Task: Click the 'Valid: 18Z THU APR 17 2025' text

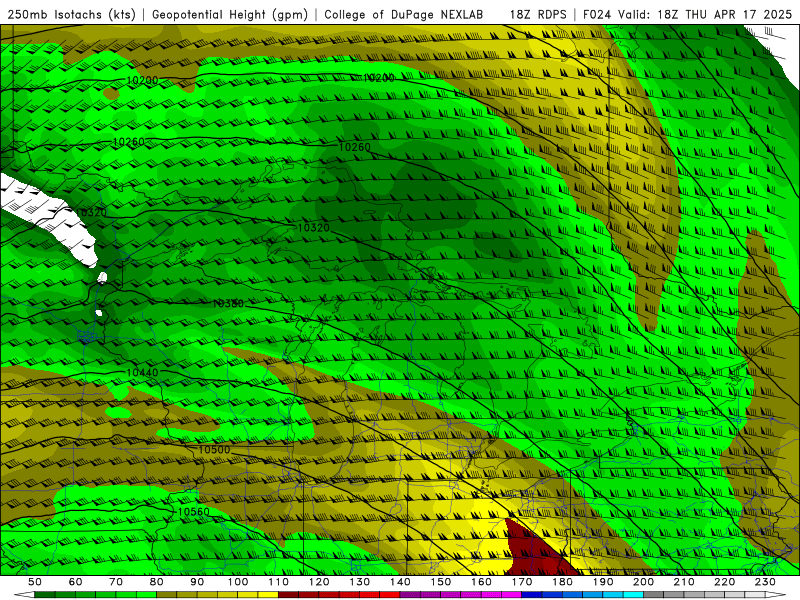Action: point(705,15)
